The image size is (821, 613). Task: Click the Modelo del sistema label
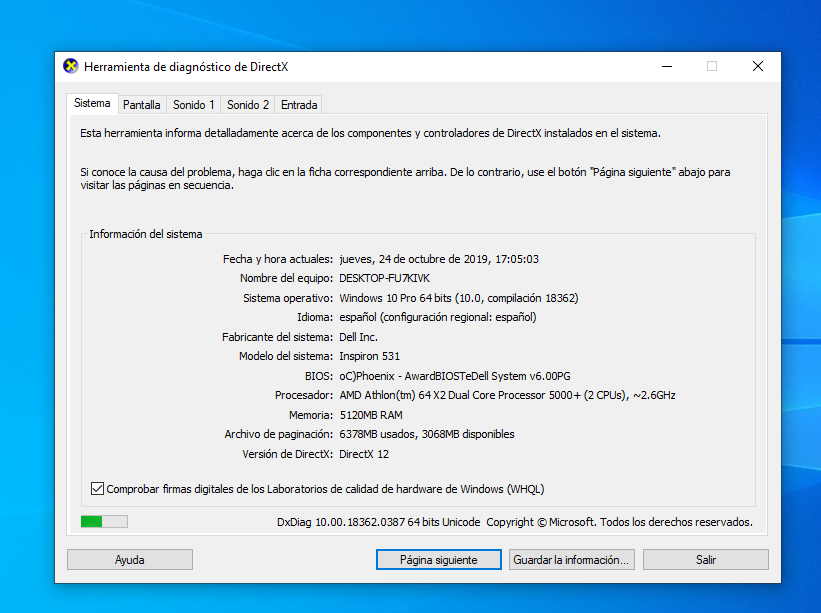tap(286, 356)
